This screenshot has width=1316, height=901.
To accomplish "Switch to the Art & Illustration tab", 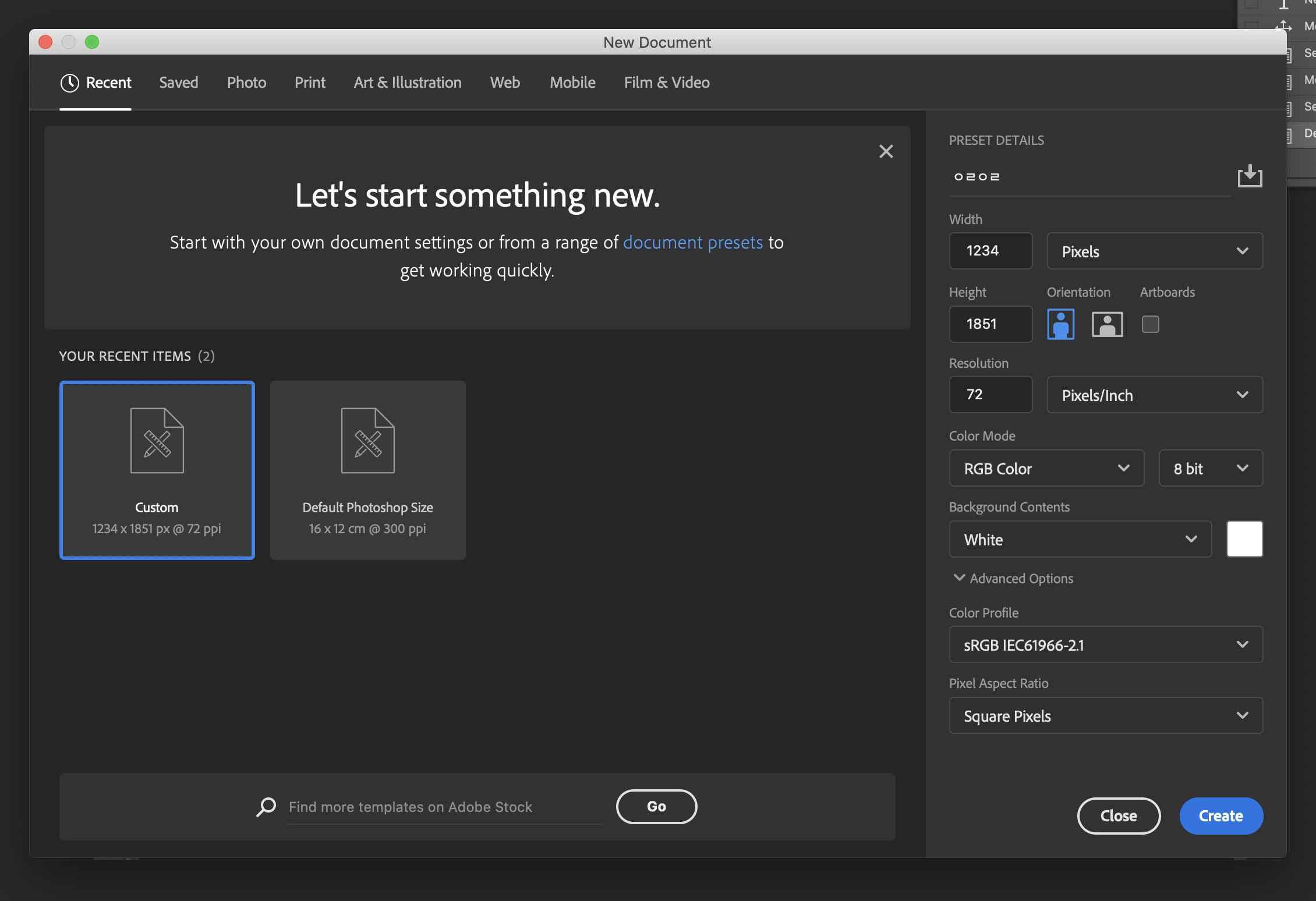I will click(408, 83).
